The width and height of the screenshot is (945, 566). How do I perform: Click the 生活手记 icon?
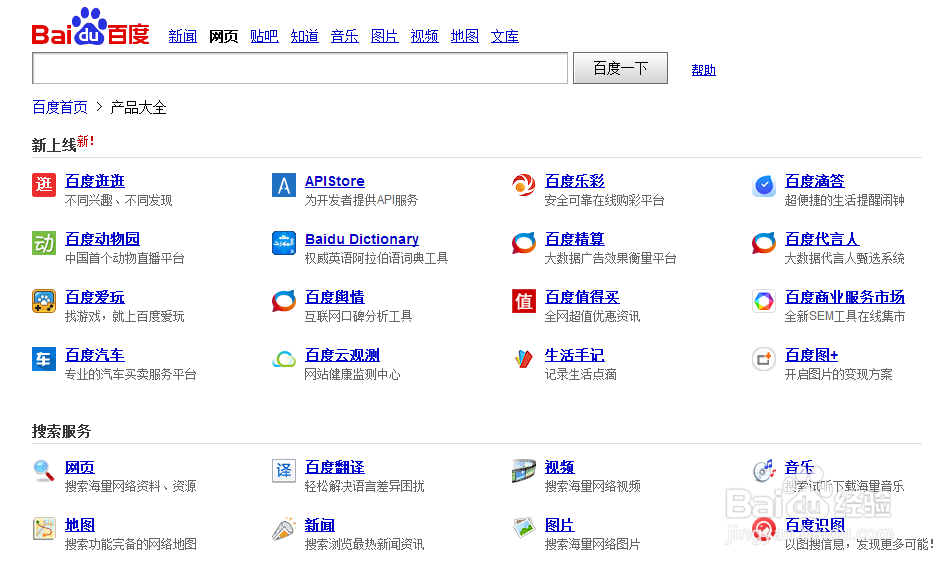tap(523, 359)
